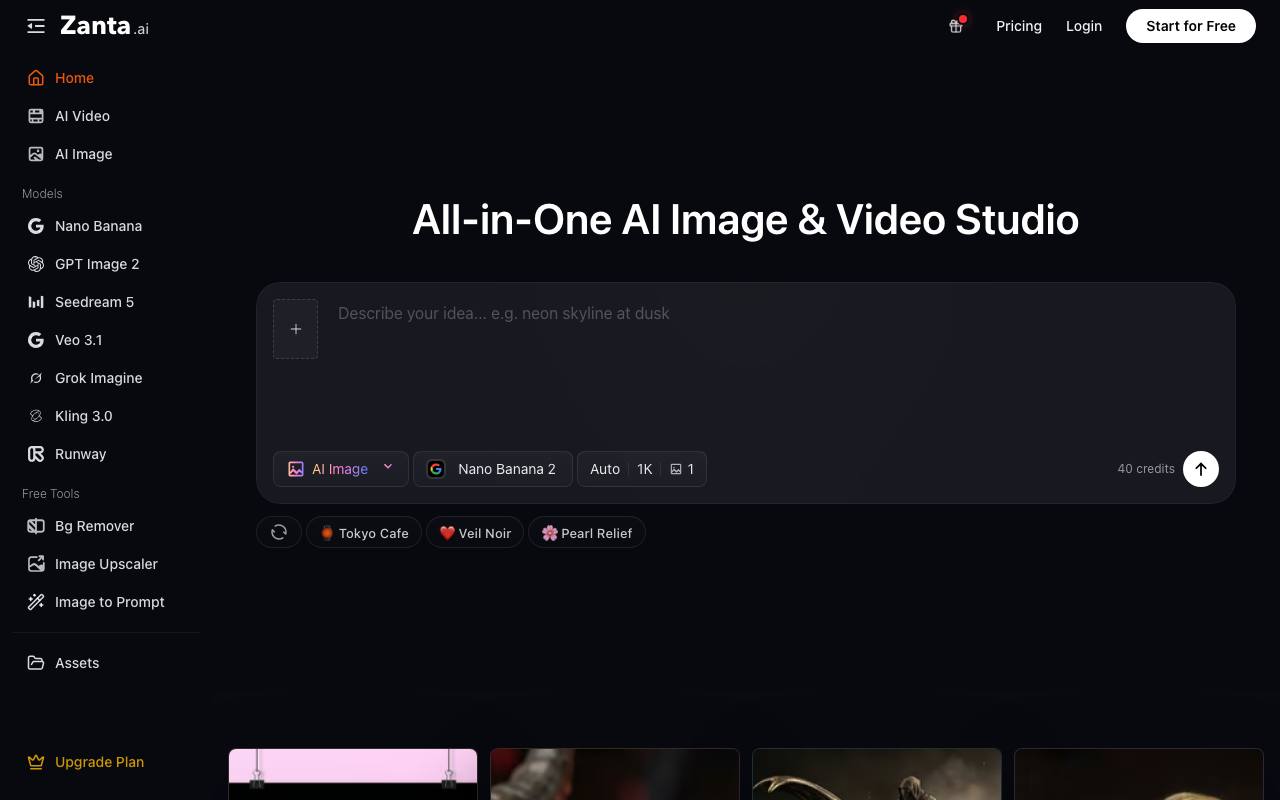
Task: Click the Home icon in sidebar
Action: [x=36, y=78]
